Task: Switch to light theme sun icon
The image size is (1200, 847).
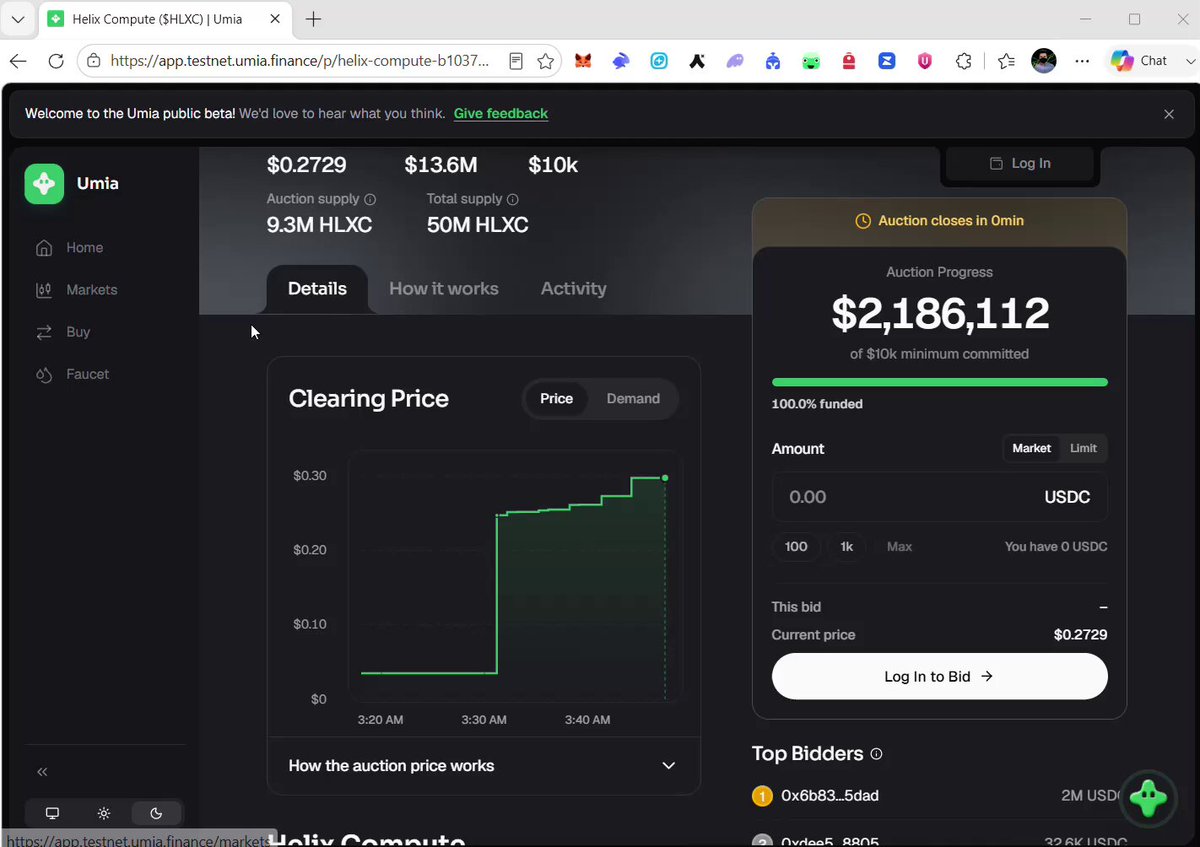Action: pos(104,813)
